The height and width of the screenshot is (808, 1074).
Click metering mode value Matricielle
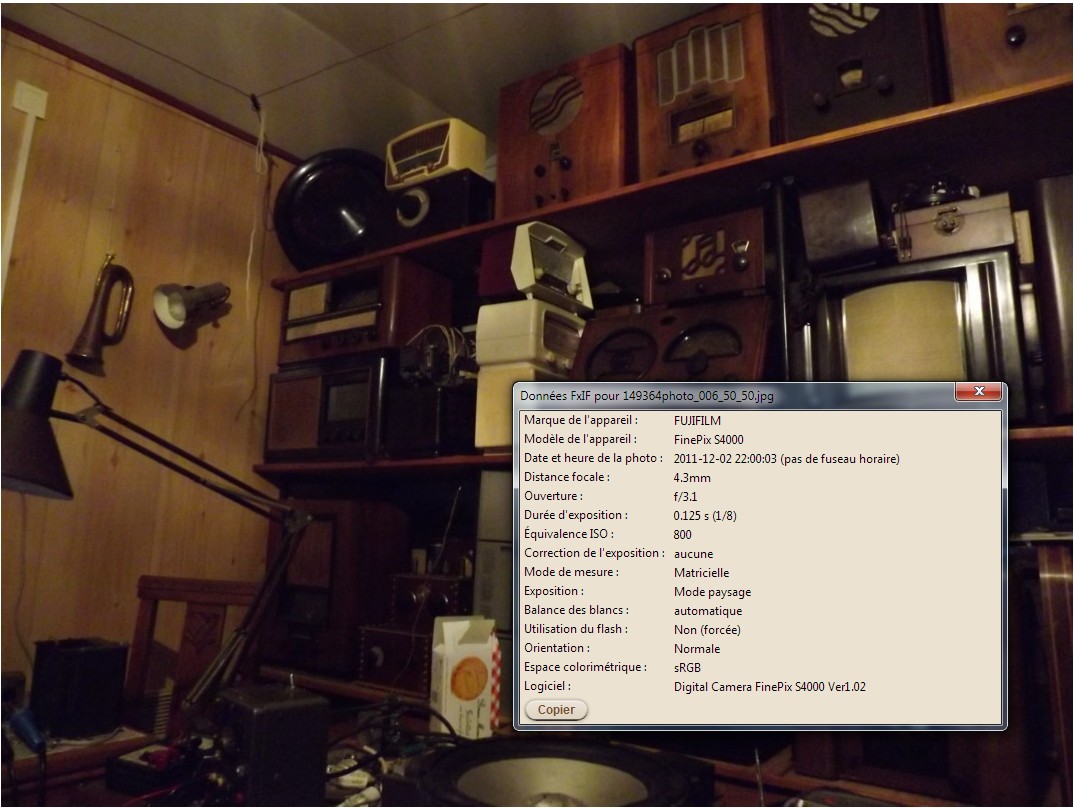[701, 573]
